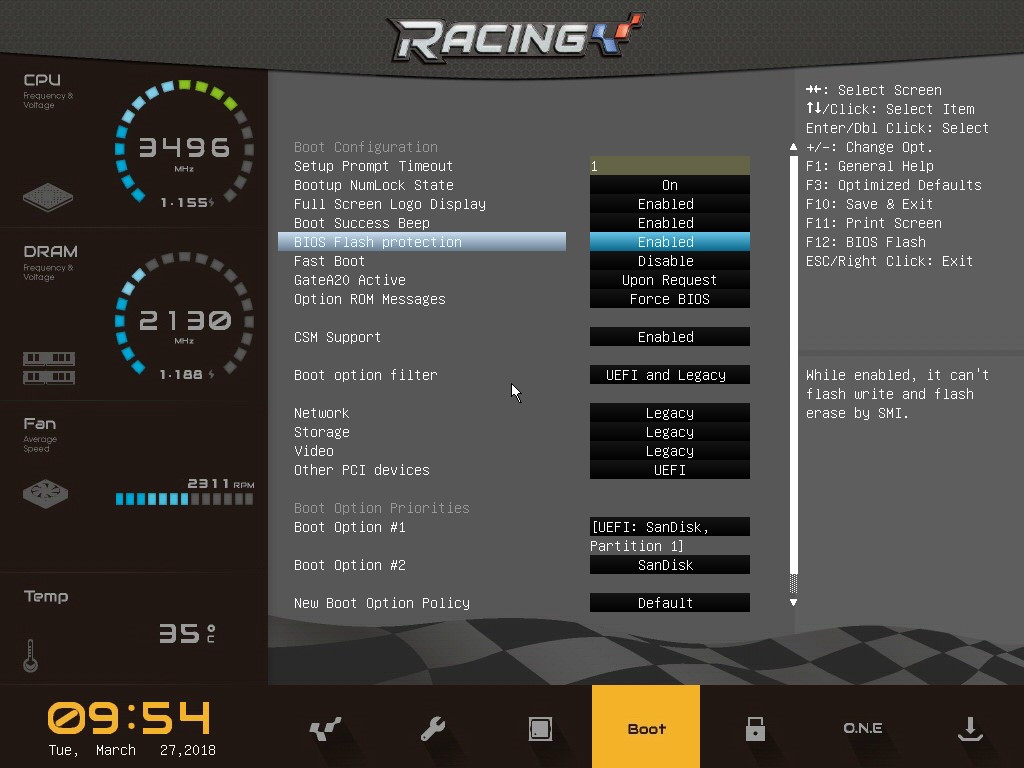This screenshot has width=1024, height=768.
Task: Open the Chipset tab icon
Action: (540, 729)
